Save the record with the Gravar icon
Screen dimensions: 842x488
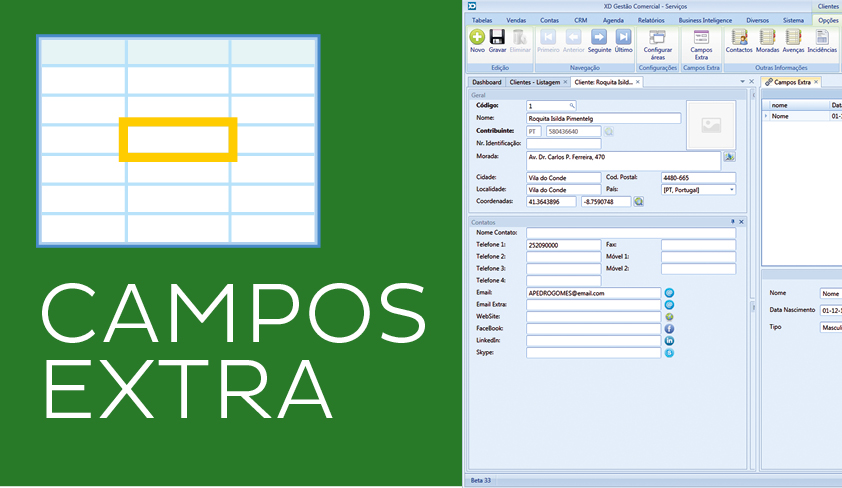coord(497,38)
